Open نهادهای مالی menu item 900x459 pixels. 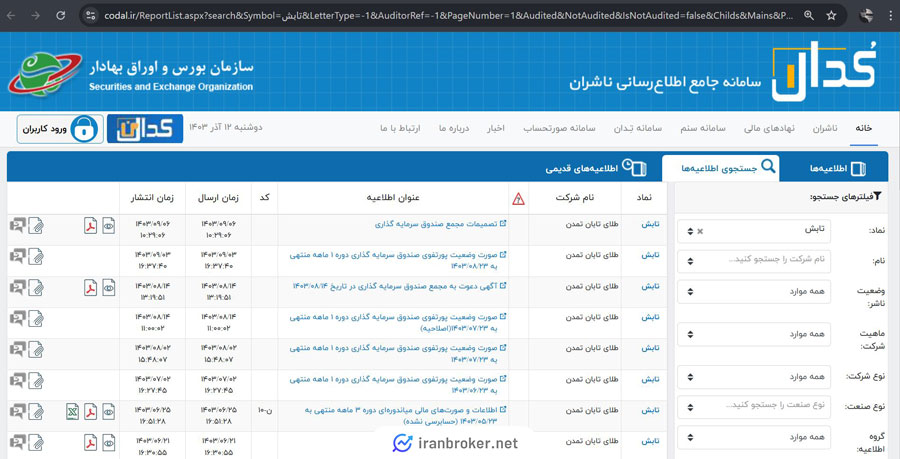[x=769, y=129]
